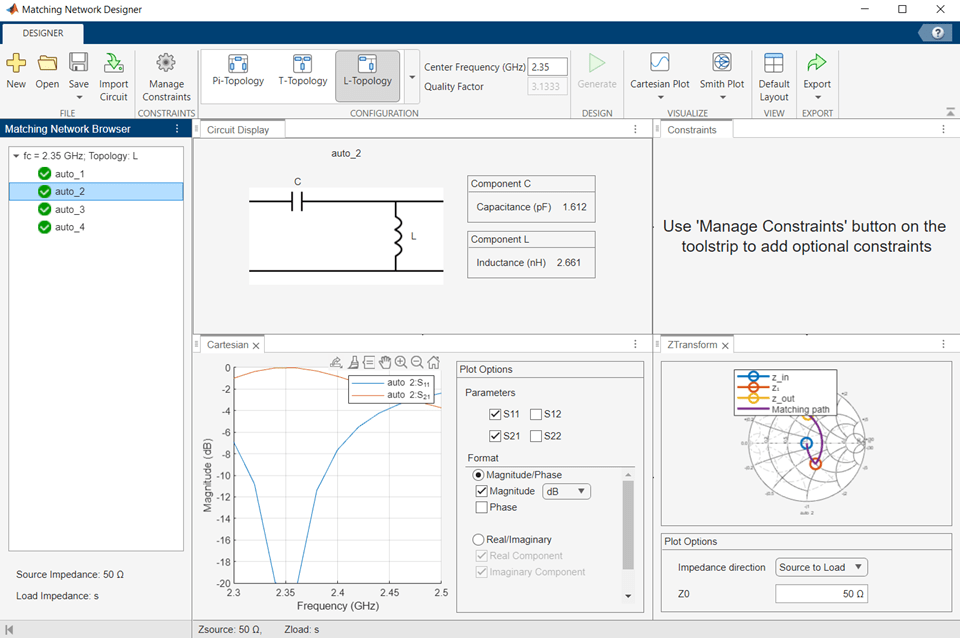Enable the S22 parameter checkbox
Viewport: 960px width, 638px height.
(537, 436)
